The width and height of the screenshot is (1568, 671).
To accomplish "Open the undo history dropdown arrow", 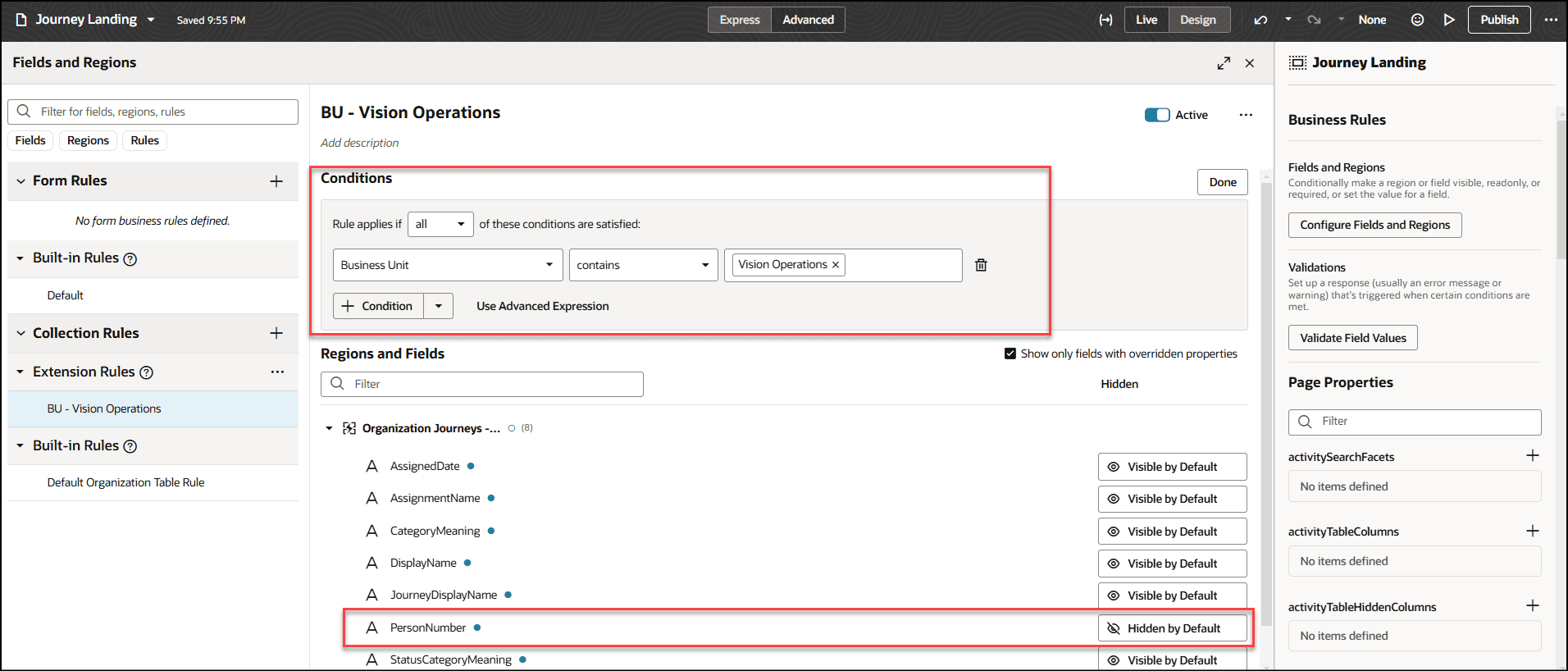I will [x=1288, y=19].
